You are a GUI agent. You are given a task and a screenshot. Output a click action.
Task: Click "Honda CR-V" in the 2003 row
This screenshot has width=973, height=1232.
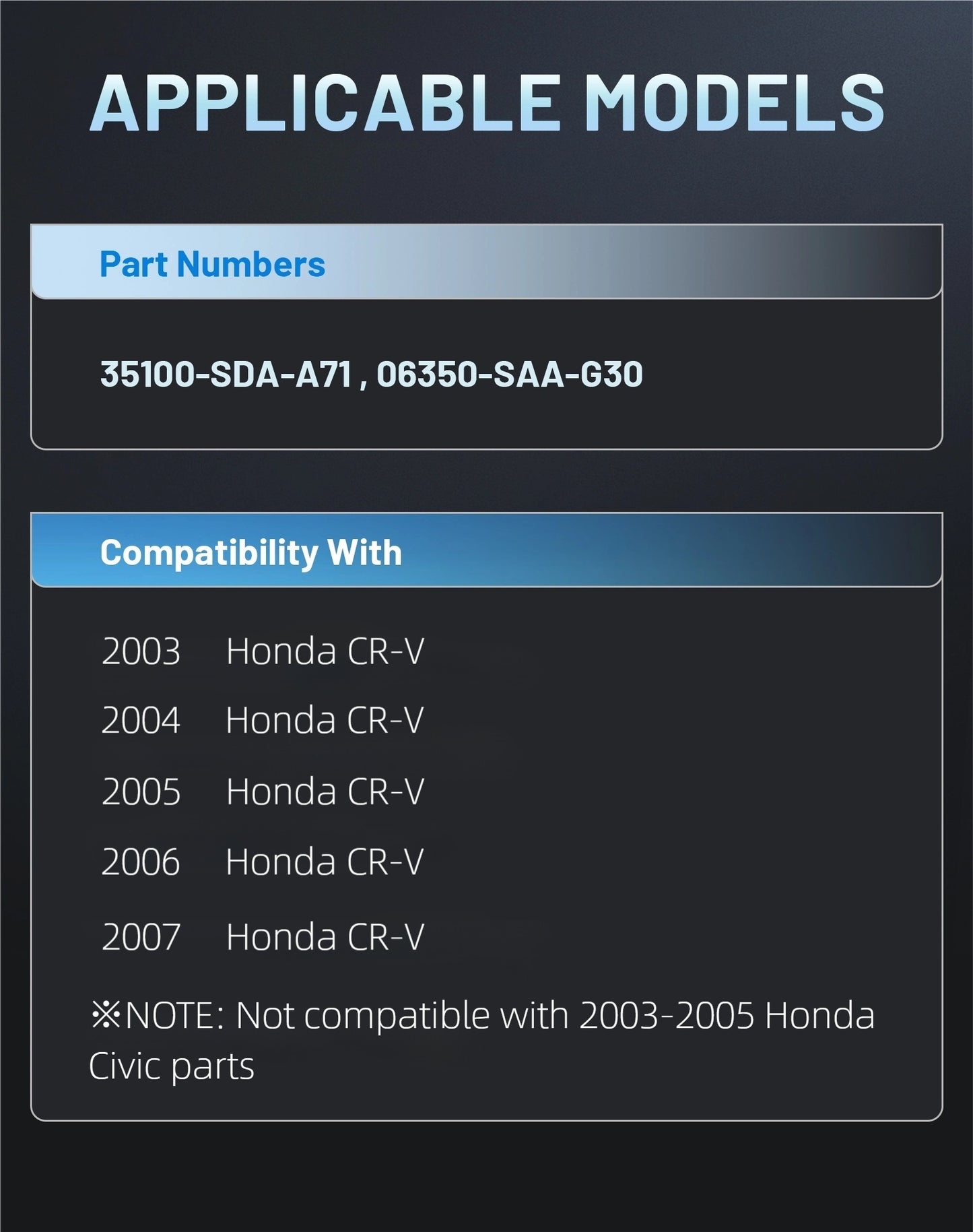[325, 652]
